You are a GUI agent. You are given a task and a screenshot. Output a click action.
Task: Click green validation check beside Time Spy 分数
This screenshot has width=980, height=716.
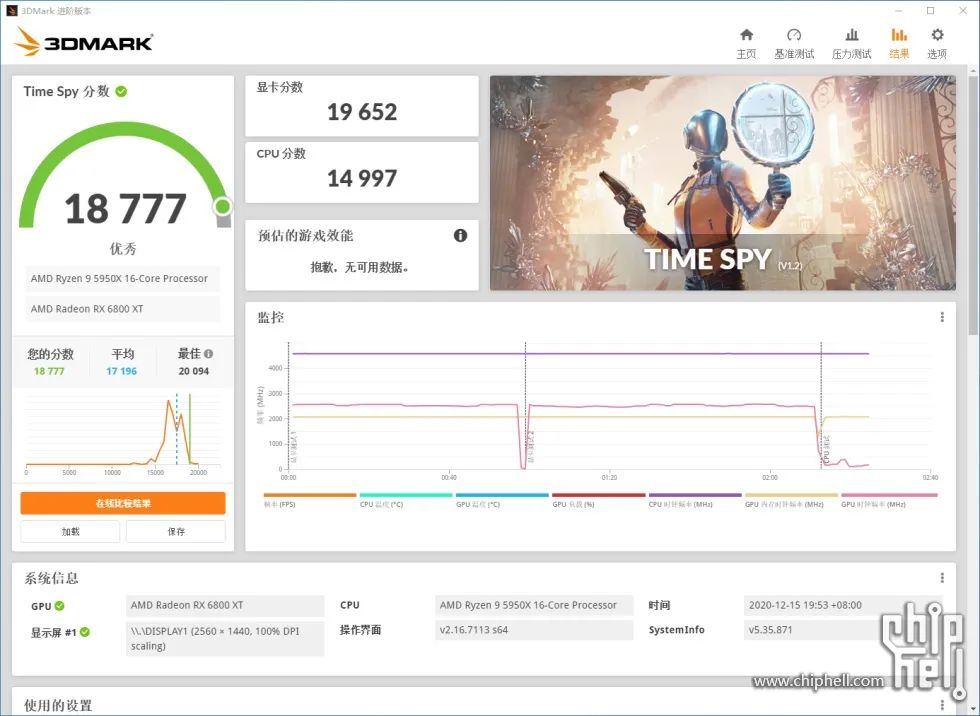tap(121, 91)
